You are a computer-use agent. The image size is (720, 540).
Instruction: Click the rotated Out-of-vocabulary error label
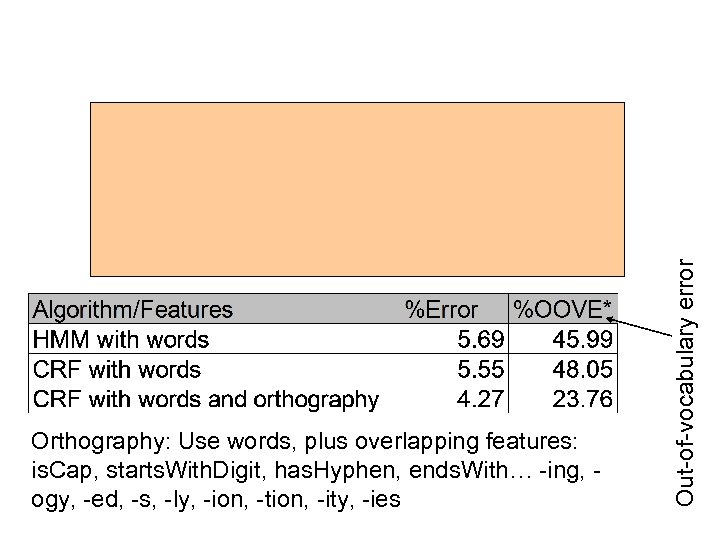(685, 382)
